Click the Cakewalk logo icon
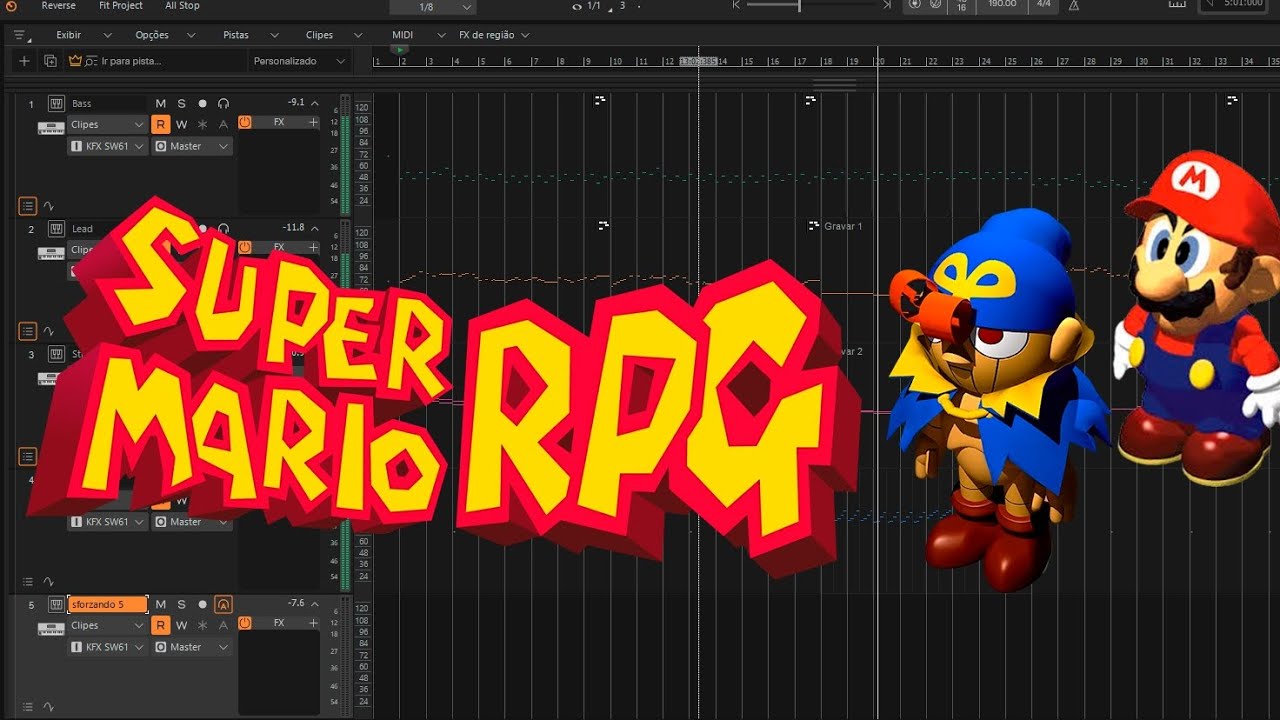1280x720 pixels. (x=11, y=6)
